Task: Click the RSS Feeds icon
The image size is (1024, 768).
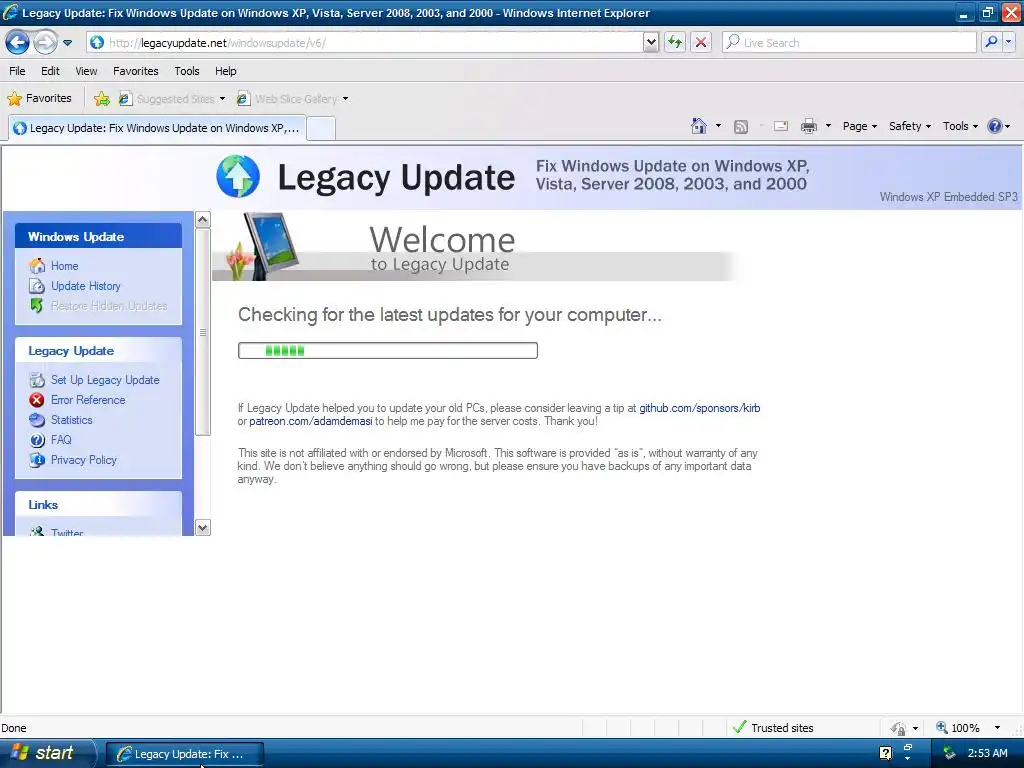Action: 741,127
